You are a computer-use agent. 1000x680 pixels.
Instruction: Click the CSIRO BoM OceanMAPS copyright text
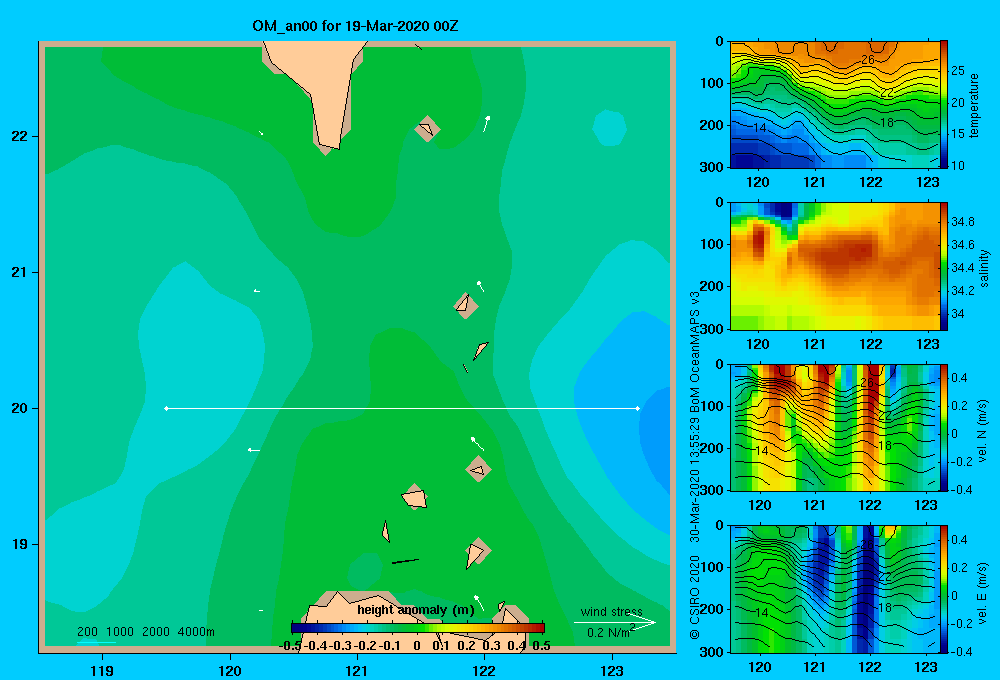pos(695,466)
